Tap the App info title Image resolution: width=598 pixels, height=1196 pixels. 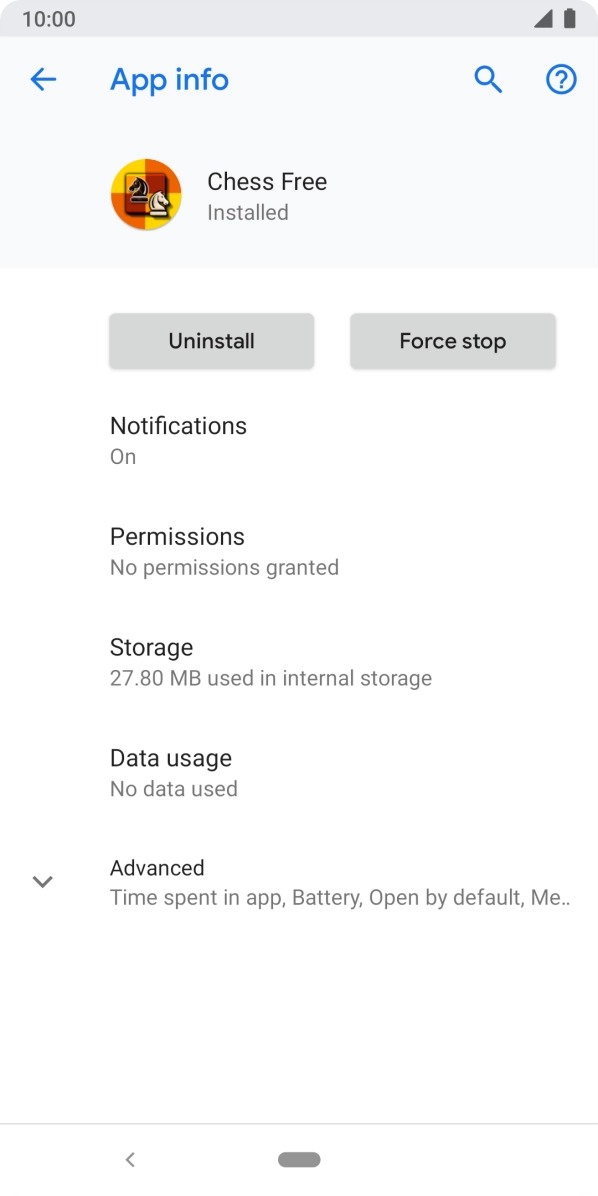click(169, 79)
